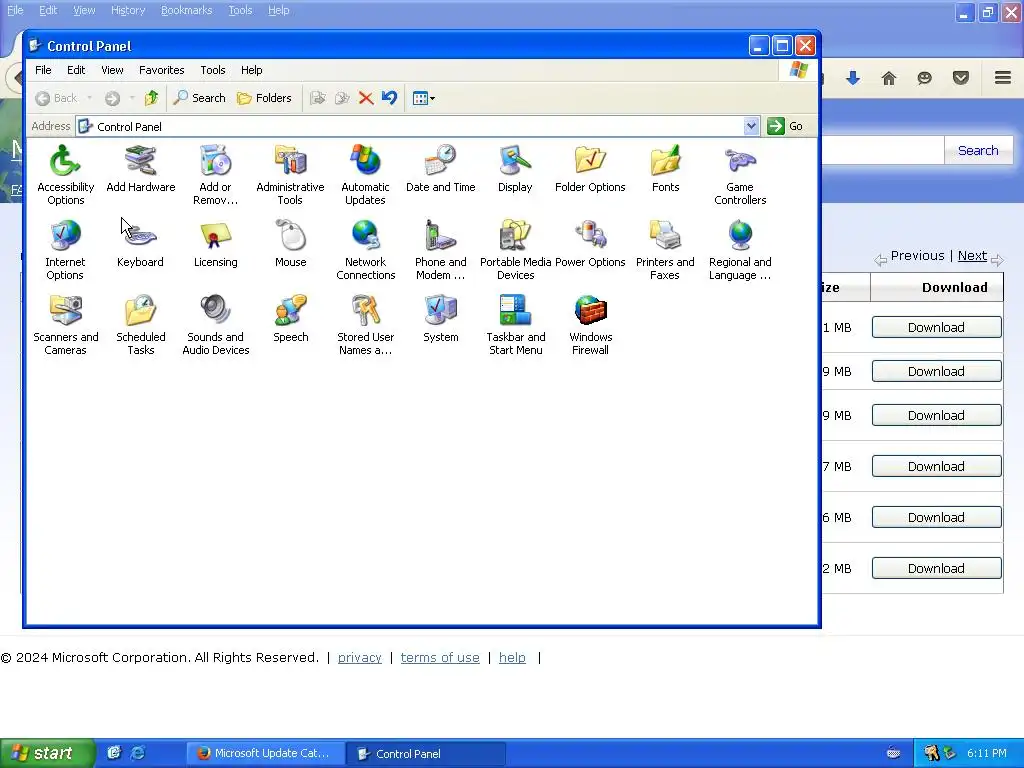This screenshot has height=768, width=1024.
Task: Follow the Next page link
Action: coord(972,255)
